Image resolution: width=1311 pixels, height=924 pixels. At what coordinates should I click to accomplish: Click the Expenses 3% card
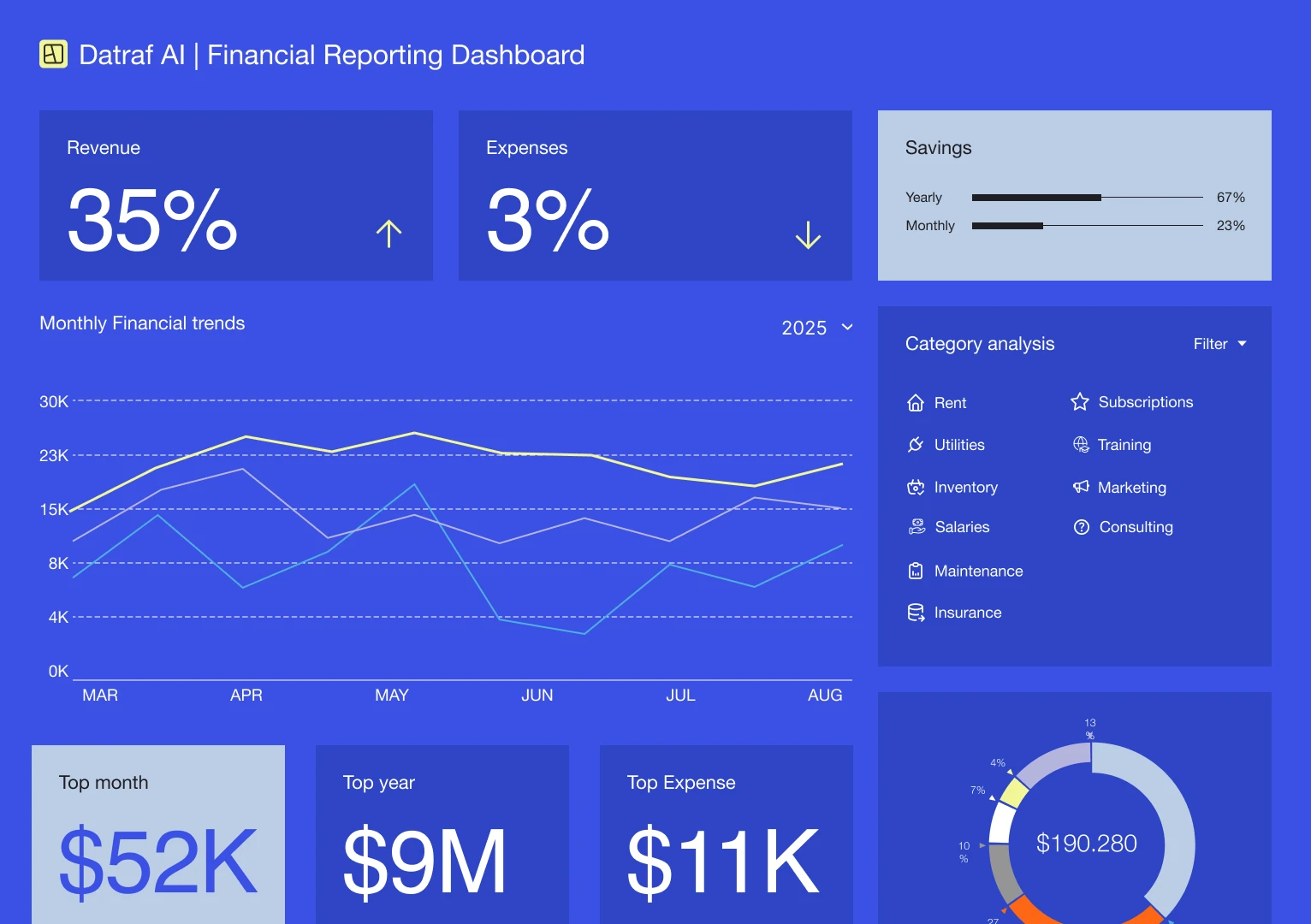(x=655, y=195)
